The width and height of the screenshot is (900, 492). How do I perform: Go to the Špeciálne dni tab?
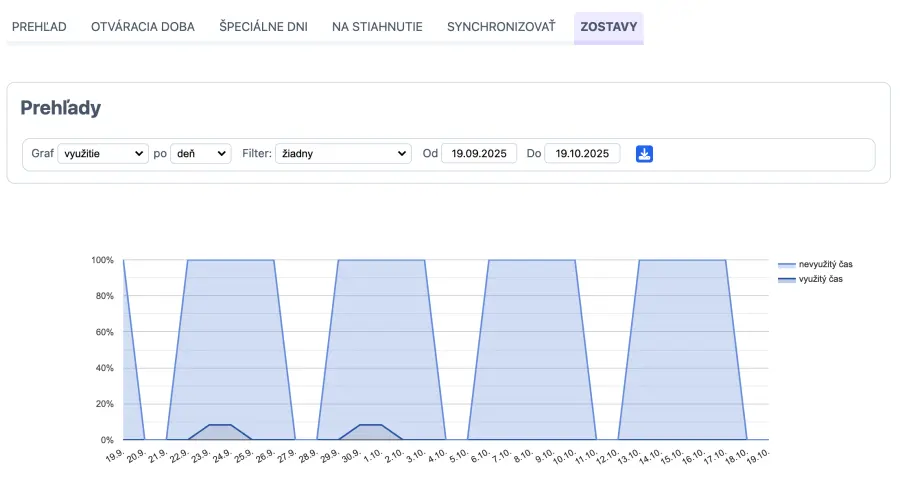click(263, 26)
